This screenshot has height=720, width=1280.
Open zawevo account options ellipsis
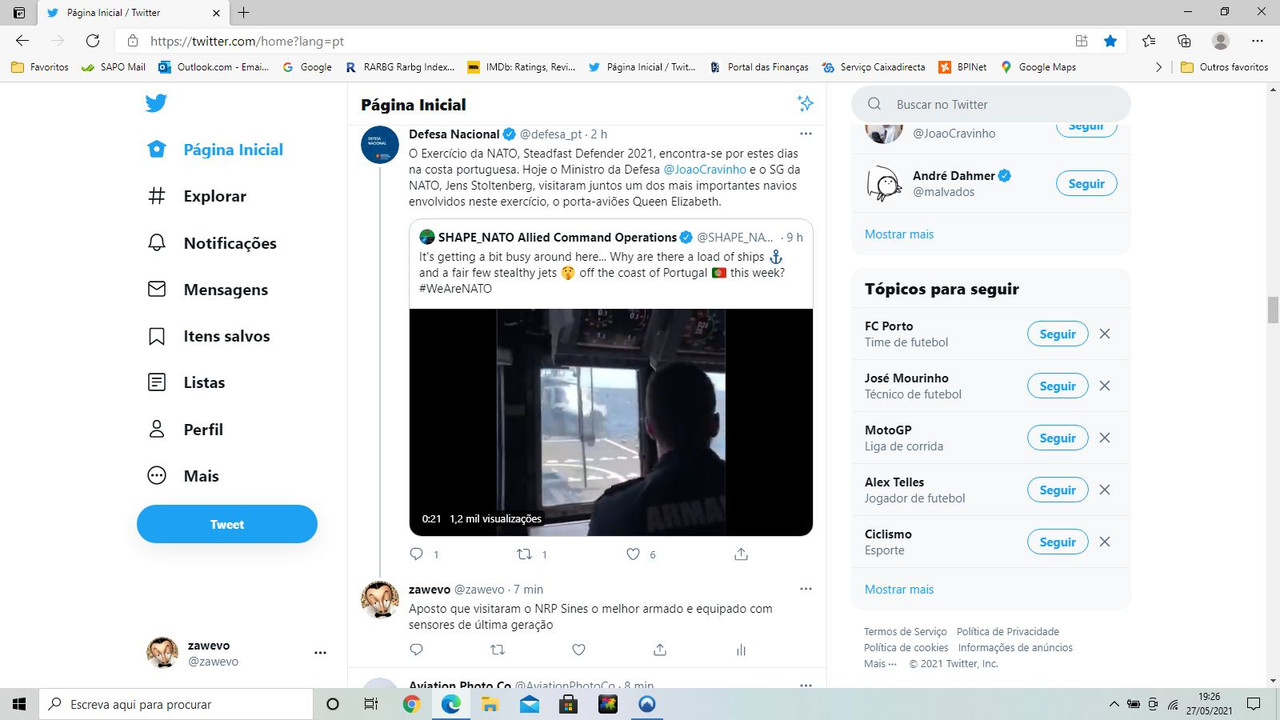[x=320, y=653]
